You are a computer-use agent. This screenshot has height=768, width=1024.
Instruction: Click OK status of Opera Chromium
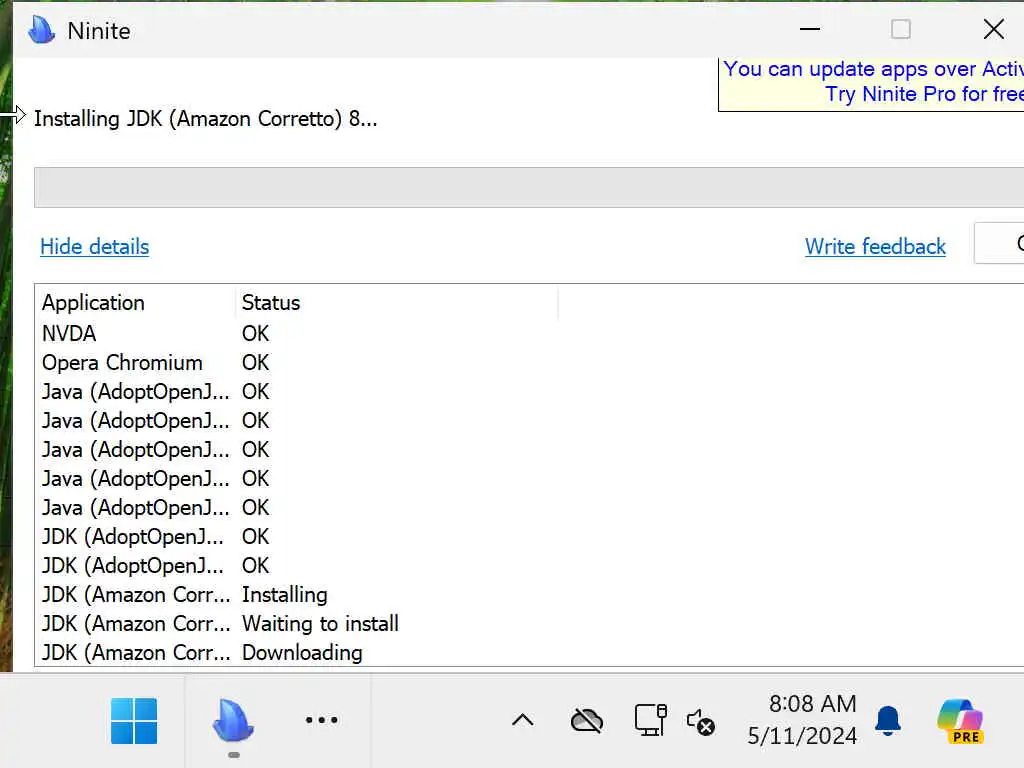point(255,362)
